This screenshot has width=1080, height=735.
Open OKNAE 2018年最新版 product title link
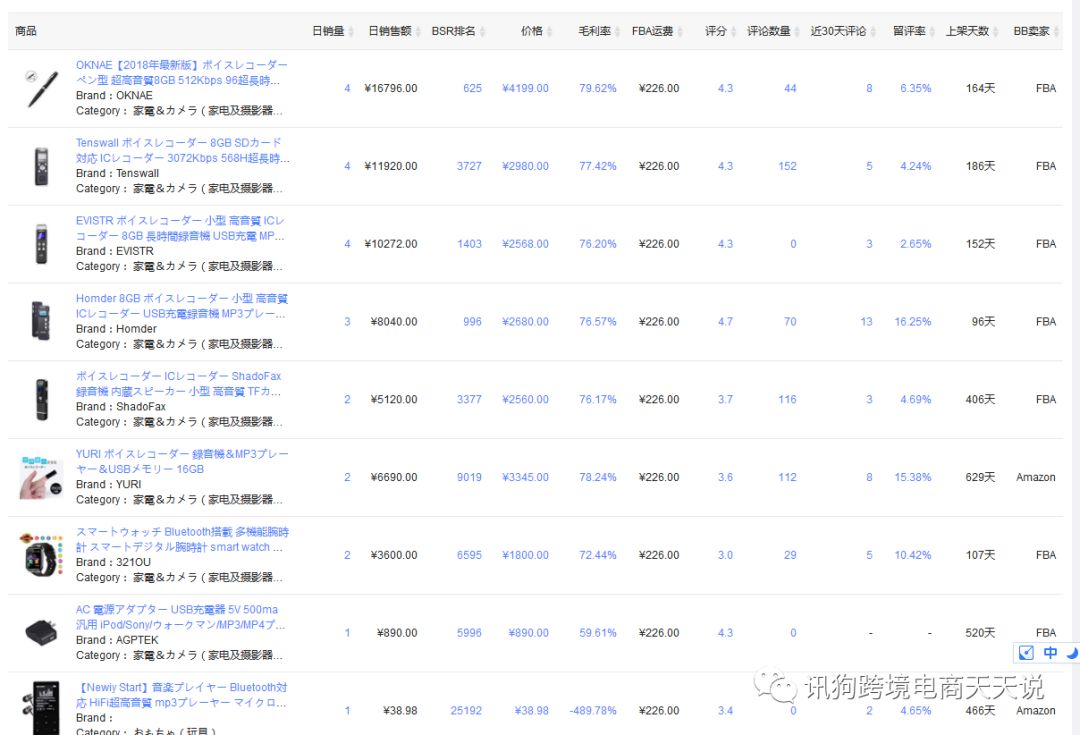(182, 72)
